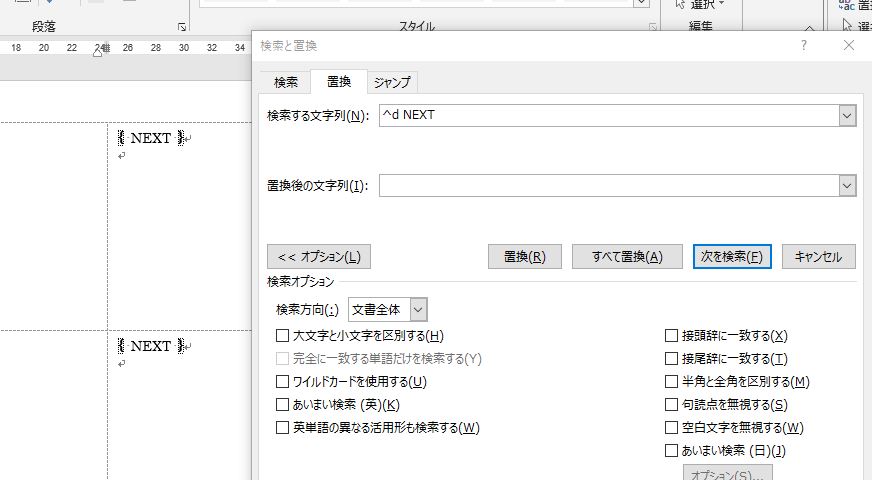Open the 選択 dropdown in ribbon
The image size is (872, 480).
700,5
